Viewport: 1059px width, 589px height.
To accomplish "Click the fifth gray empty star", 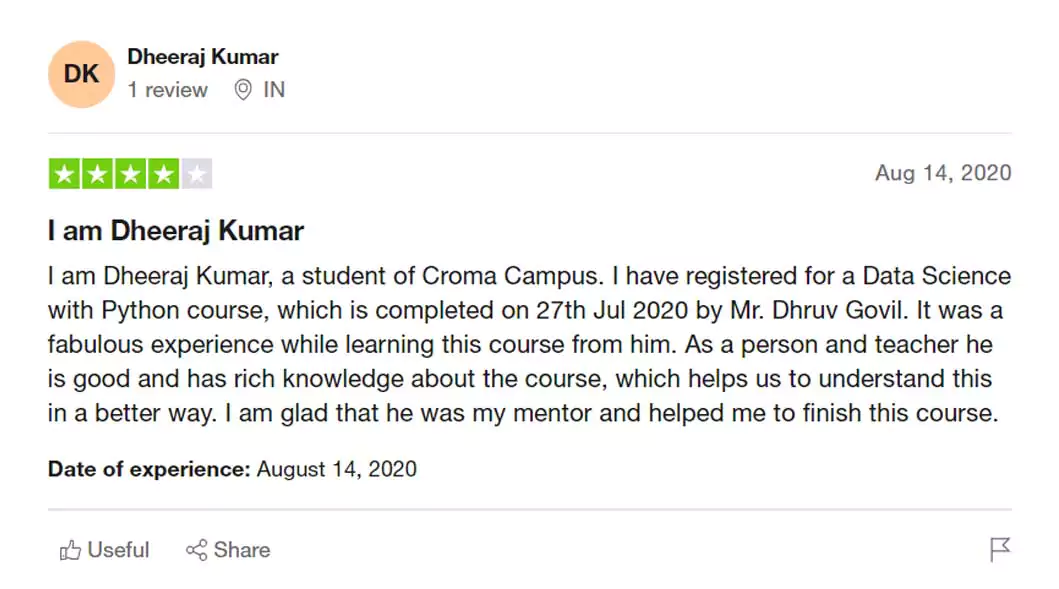I will pyautogui.click(x=196, y=174).
